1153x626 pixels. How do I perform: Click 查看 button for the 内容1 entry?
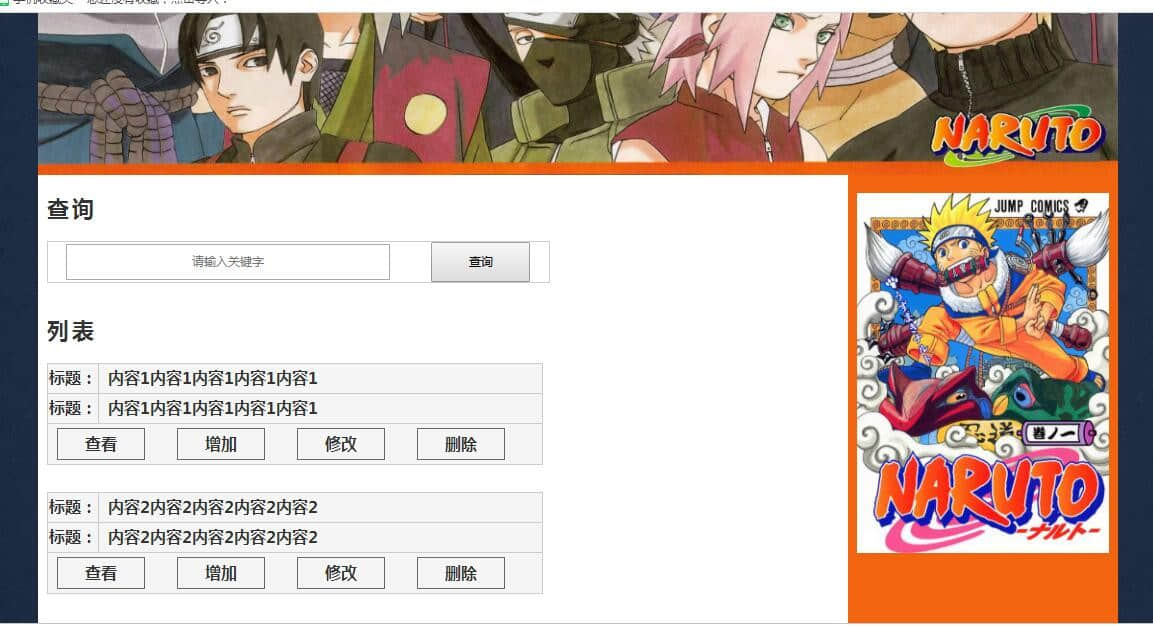click(101, 444)
